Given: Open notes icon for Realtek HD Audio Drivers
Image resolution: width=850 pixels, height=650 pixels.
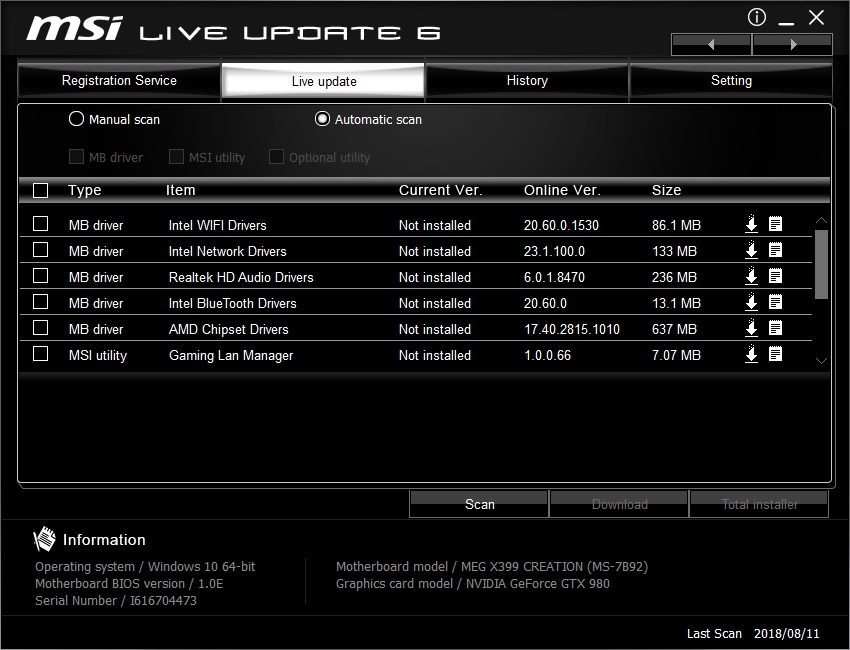Looking at the screenshot, I should coord(775,276).
